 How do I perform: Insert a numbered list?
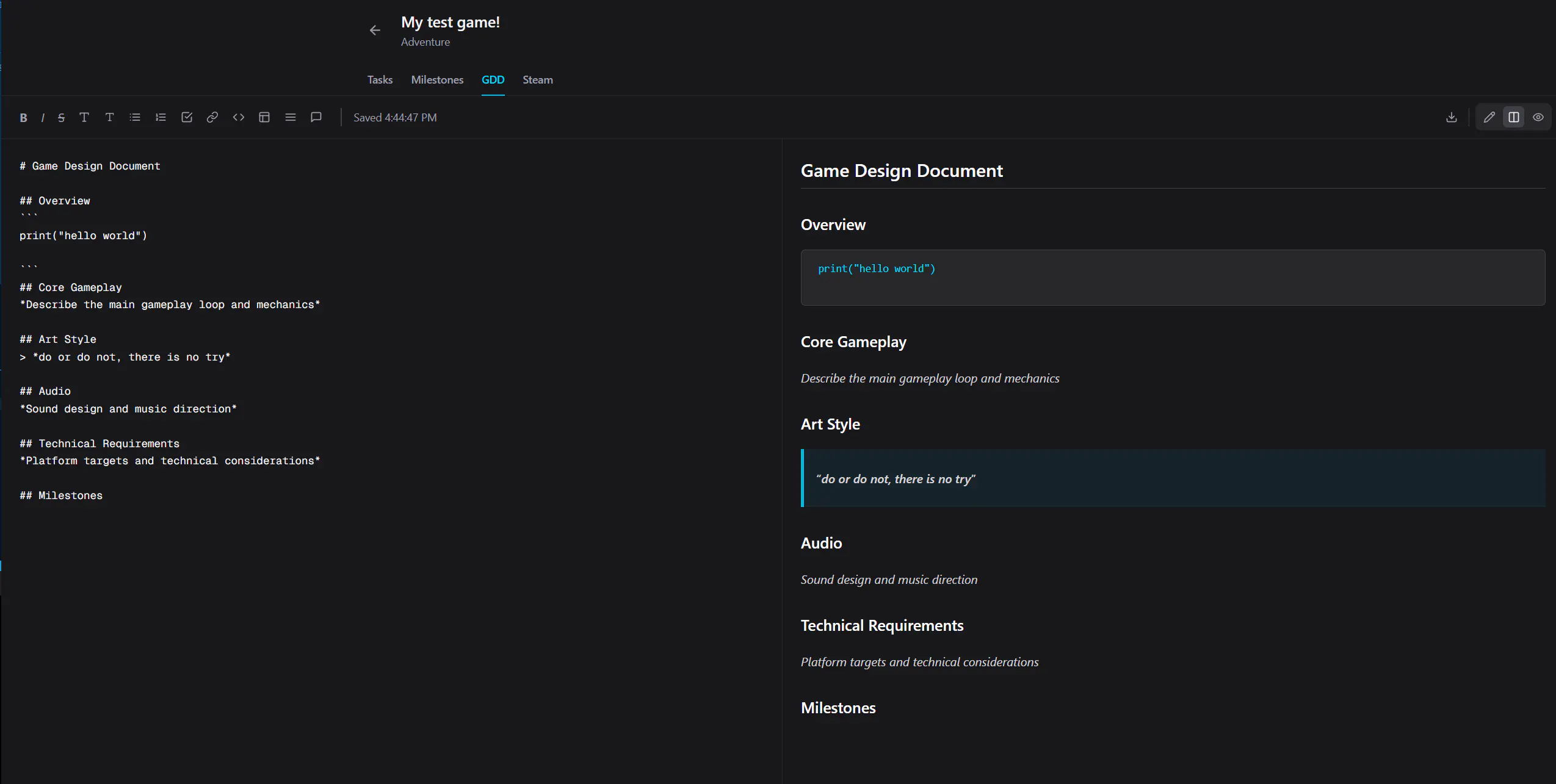click(x=161, y=117)
